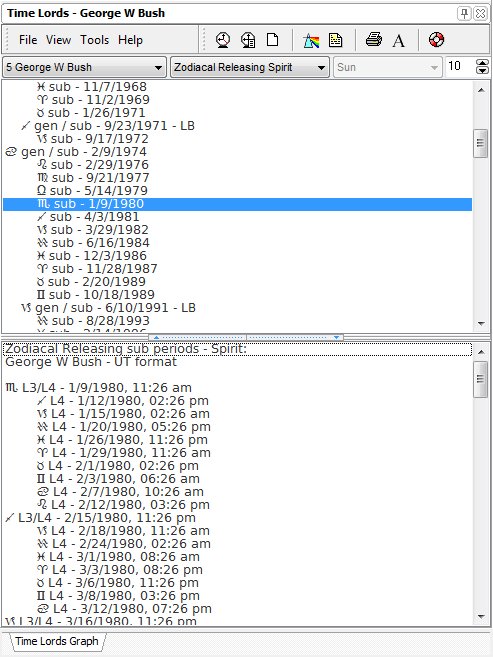The height and width of the screenshot is (657, 493).
Task: Open the Zodiacal Releasing Spirit technique dropdown
Action: [x=250, y=67]
